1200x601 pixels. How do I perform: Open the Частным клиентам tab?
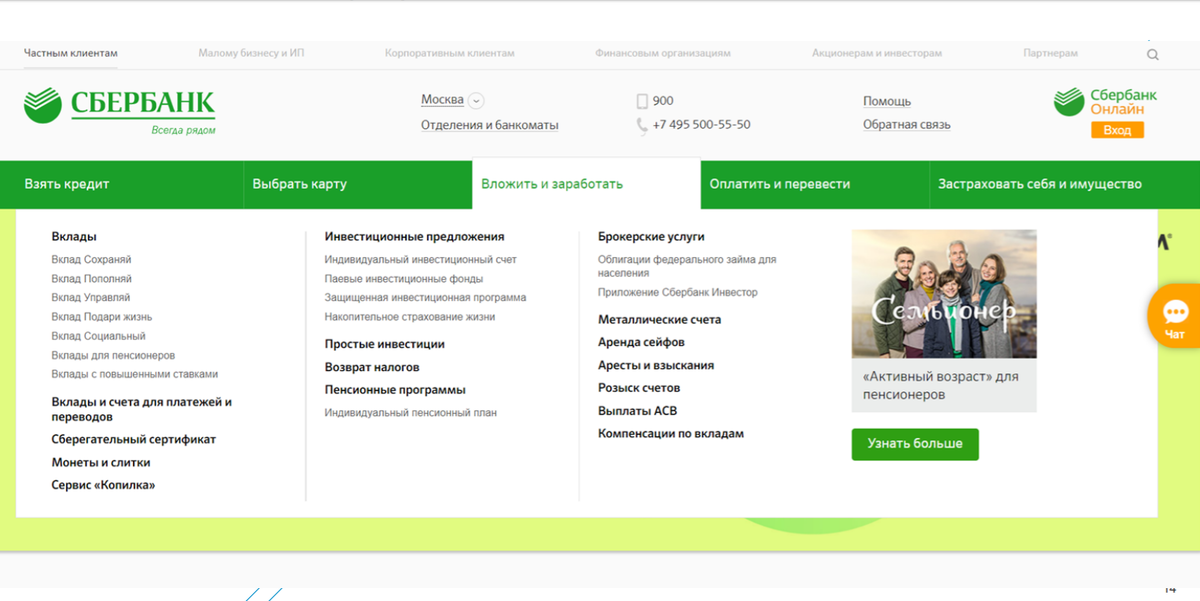tap(71, 53)
